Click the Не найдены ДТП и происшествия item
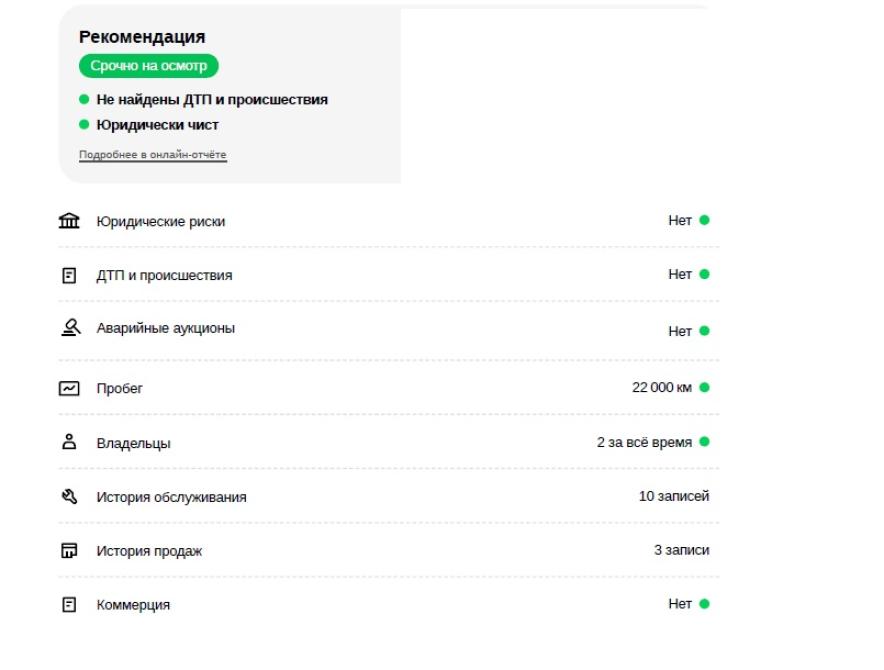 tap(212, 100)
